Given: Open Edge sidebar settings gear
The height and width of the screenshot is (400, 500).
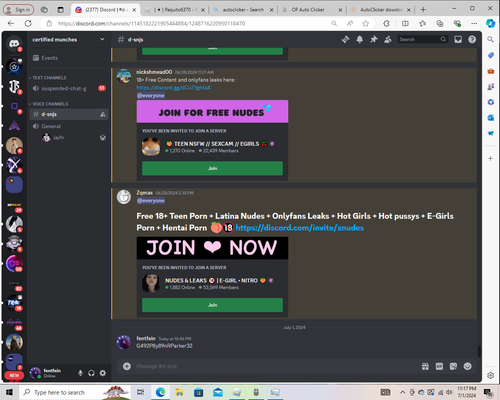Looking at the screenshot, I should 490,375.
